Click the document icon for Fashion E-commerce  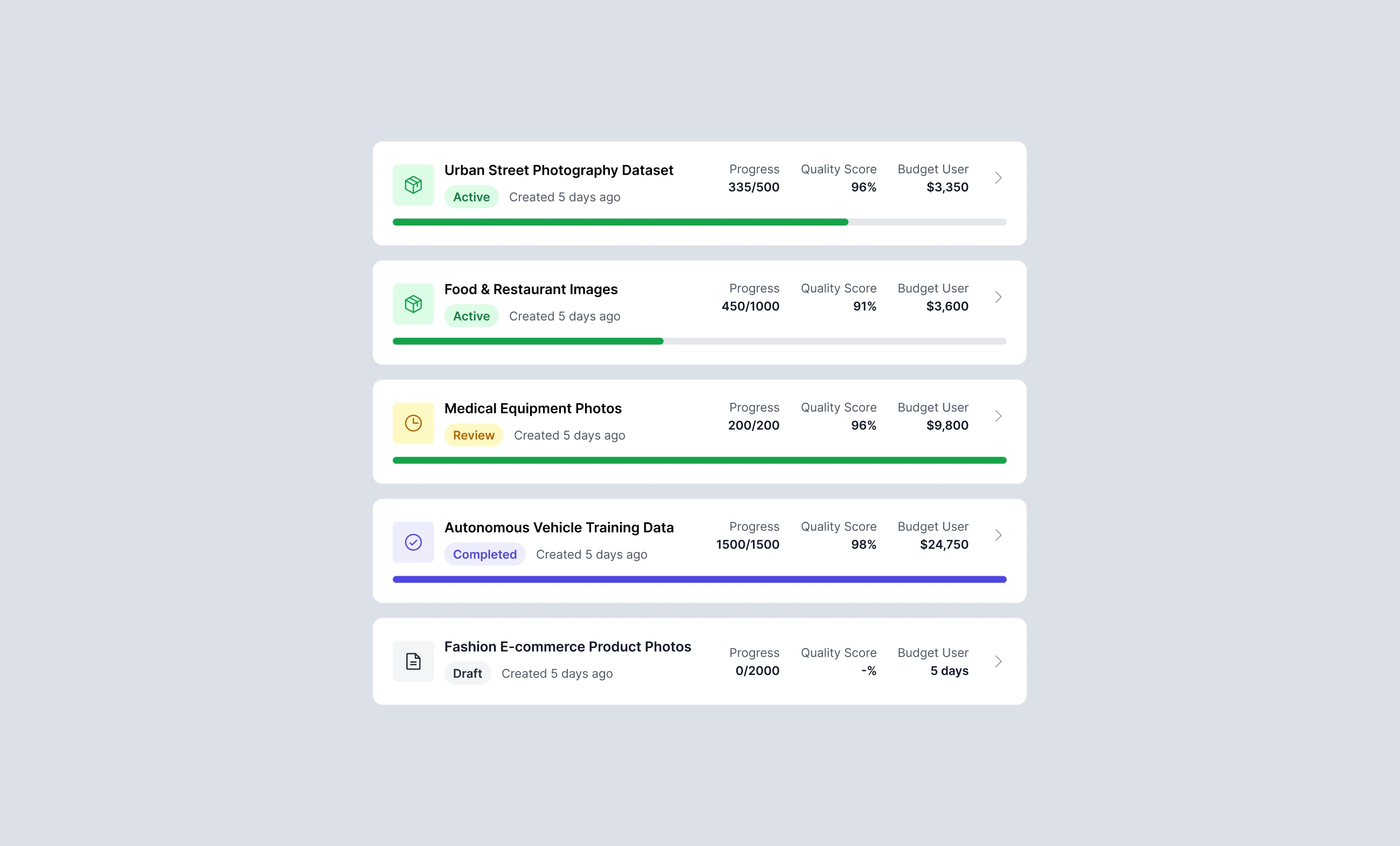[x=413, y=661]
